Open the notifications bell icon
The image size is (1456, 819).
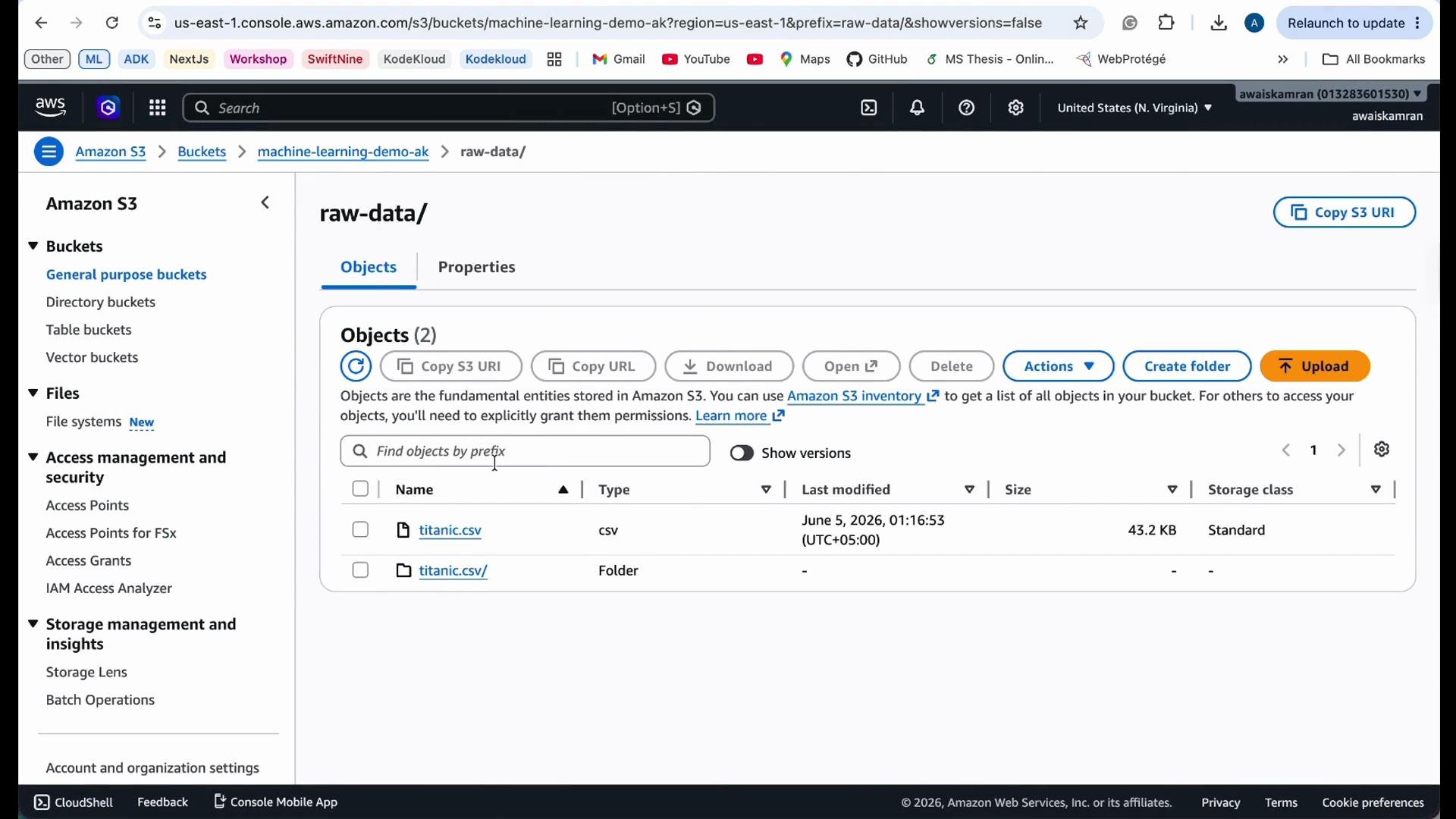pyautogui.click(x=918, y=108)
